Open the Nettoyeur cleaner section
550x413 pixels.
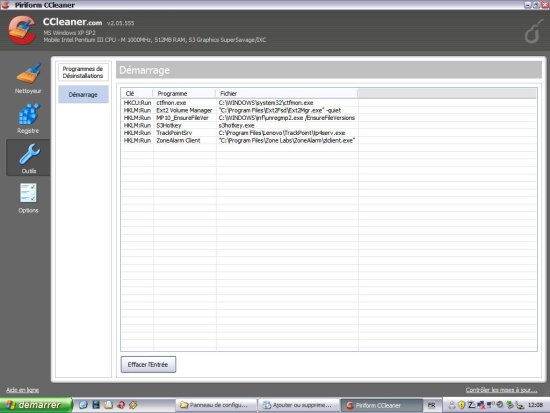point(28,79)
